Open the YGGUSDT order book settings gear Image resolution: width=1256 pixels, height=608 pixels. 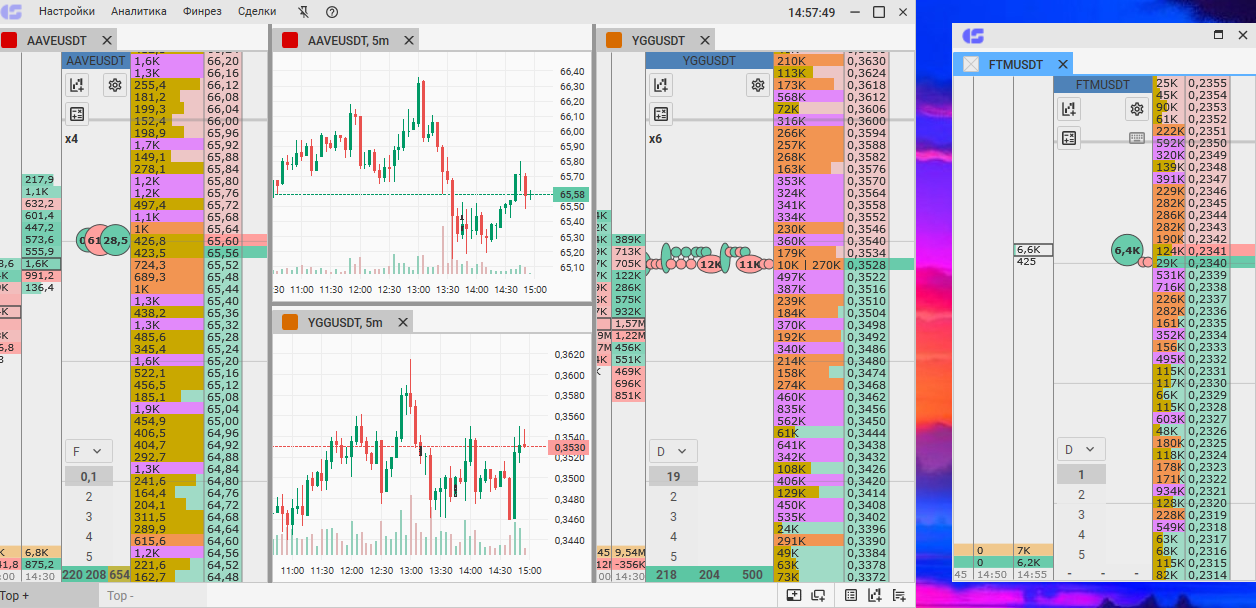pyautogui.click(x=757, y=85)
